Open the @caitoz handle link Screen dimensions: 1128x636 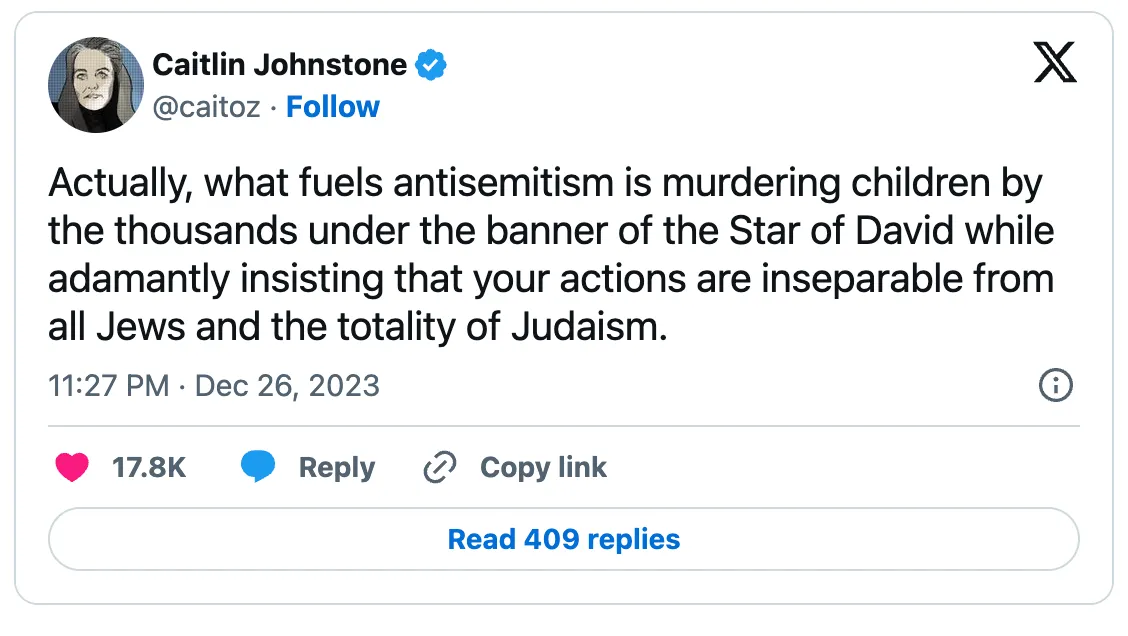tap(206, 107)
